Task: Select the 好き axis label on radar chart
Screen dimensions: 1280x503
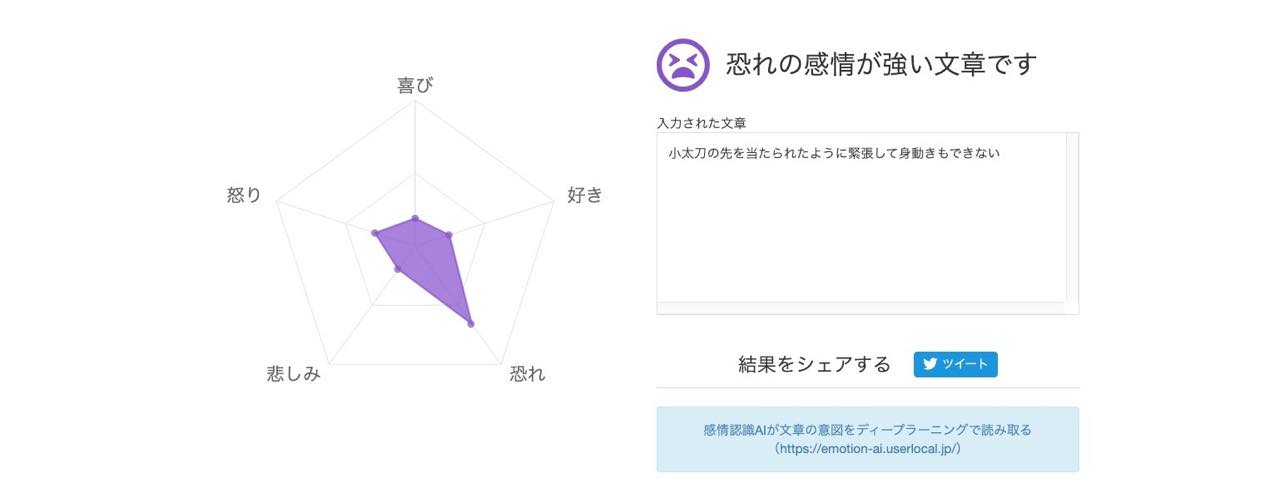Action: pyautogui.click(x=585, y=195)
